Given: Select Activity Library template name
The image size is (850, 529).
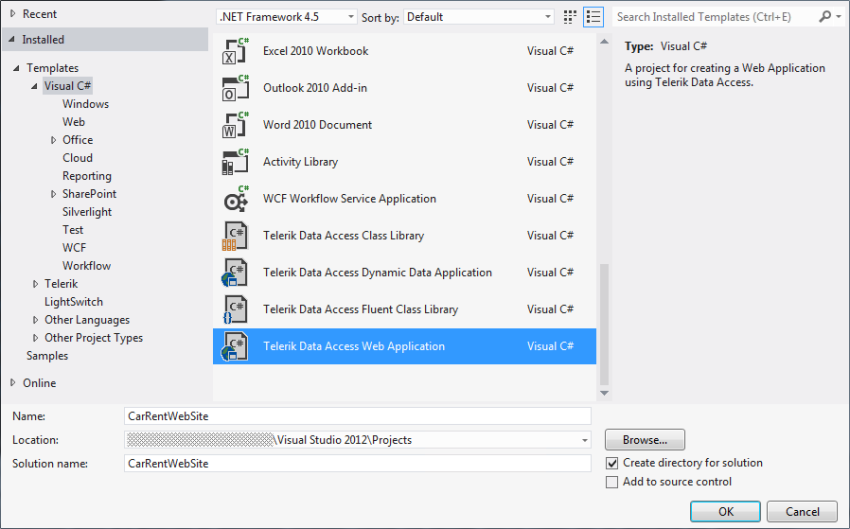Looking at the screenshot, I should [x=300, y=162].
